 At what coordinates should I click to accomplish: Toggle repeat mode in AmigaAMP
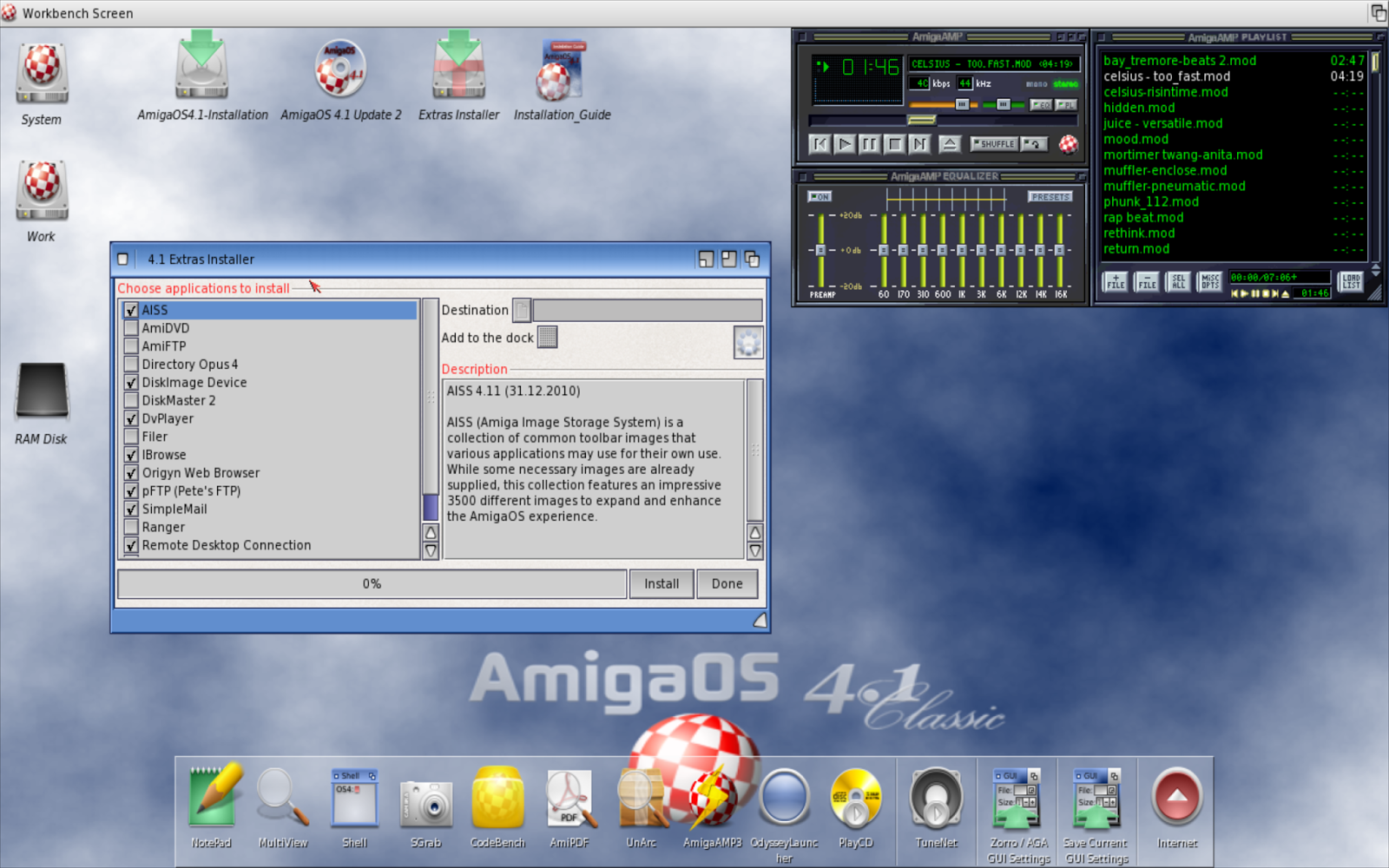1034,144
